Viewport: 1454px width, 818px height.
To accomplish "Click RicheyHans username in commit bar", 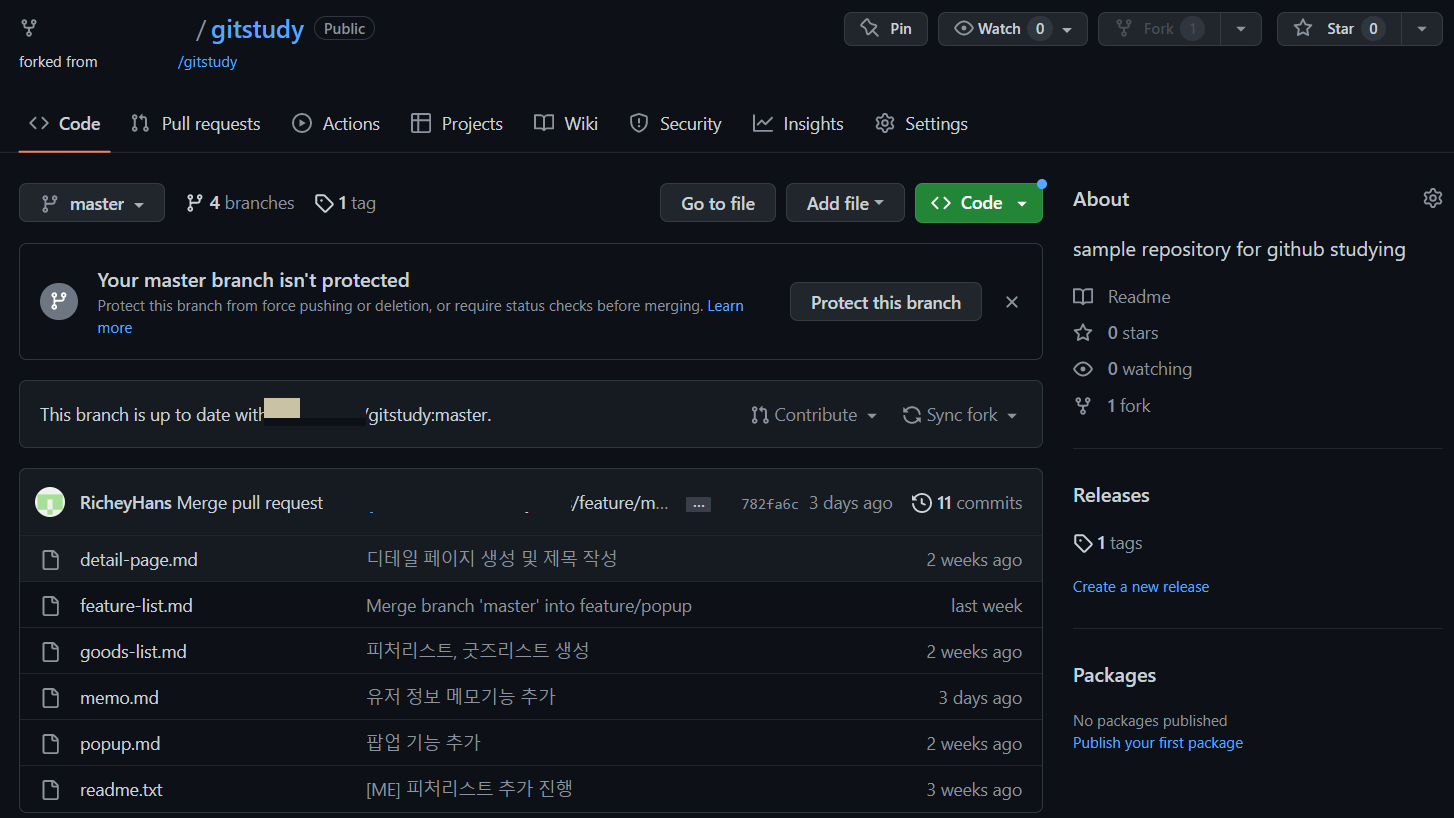I will pos(126,503).
